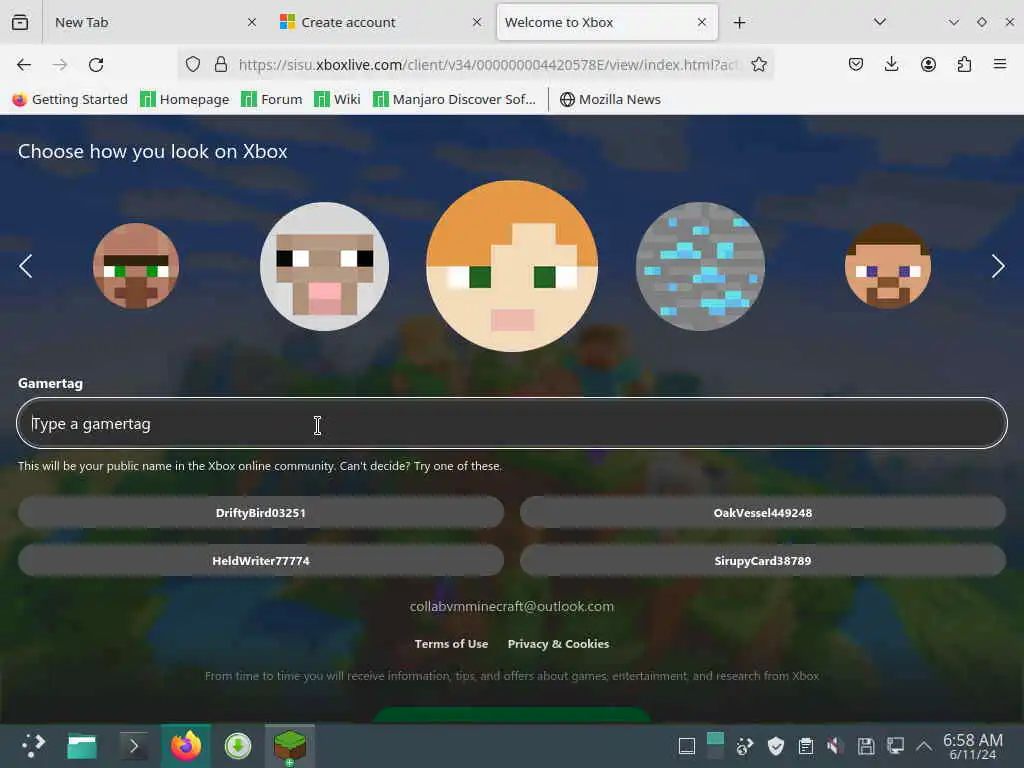Open the clock showing 6:58 AM

(x=972, y=746)
